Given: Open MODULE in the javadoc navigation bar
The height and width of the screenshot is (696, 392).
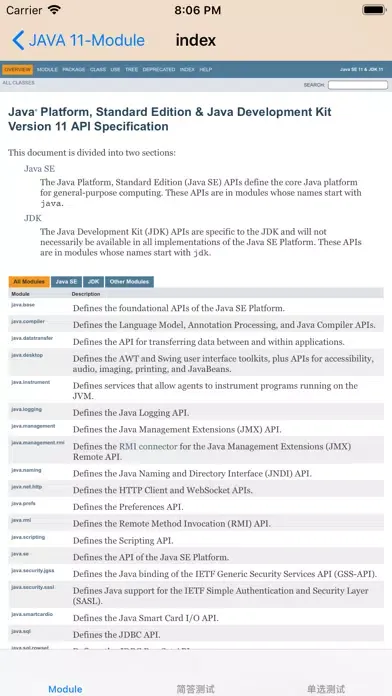Looking at the screenshot, I should coord(47,70).
